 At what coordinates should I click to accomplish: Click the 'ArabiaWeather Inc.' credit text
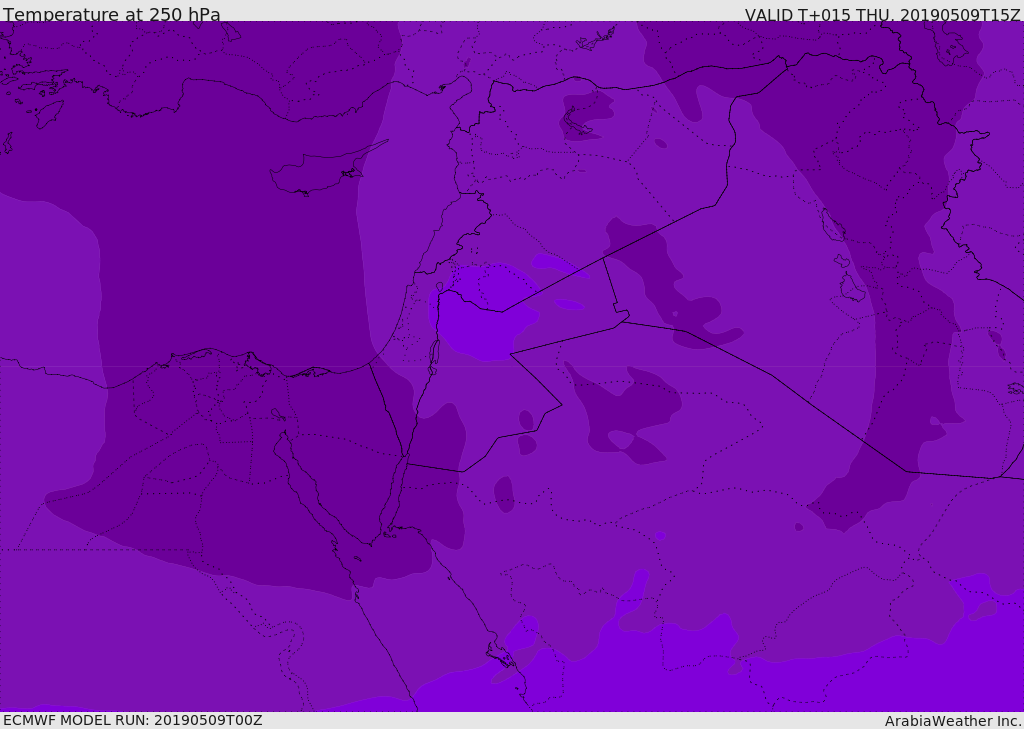point(953,721)
